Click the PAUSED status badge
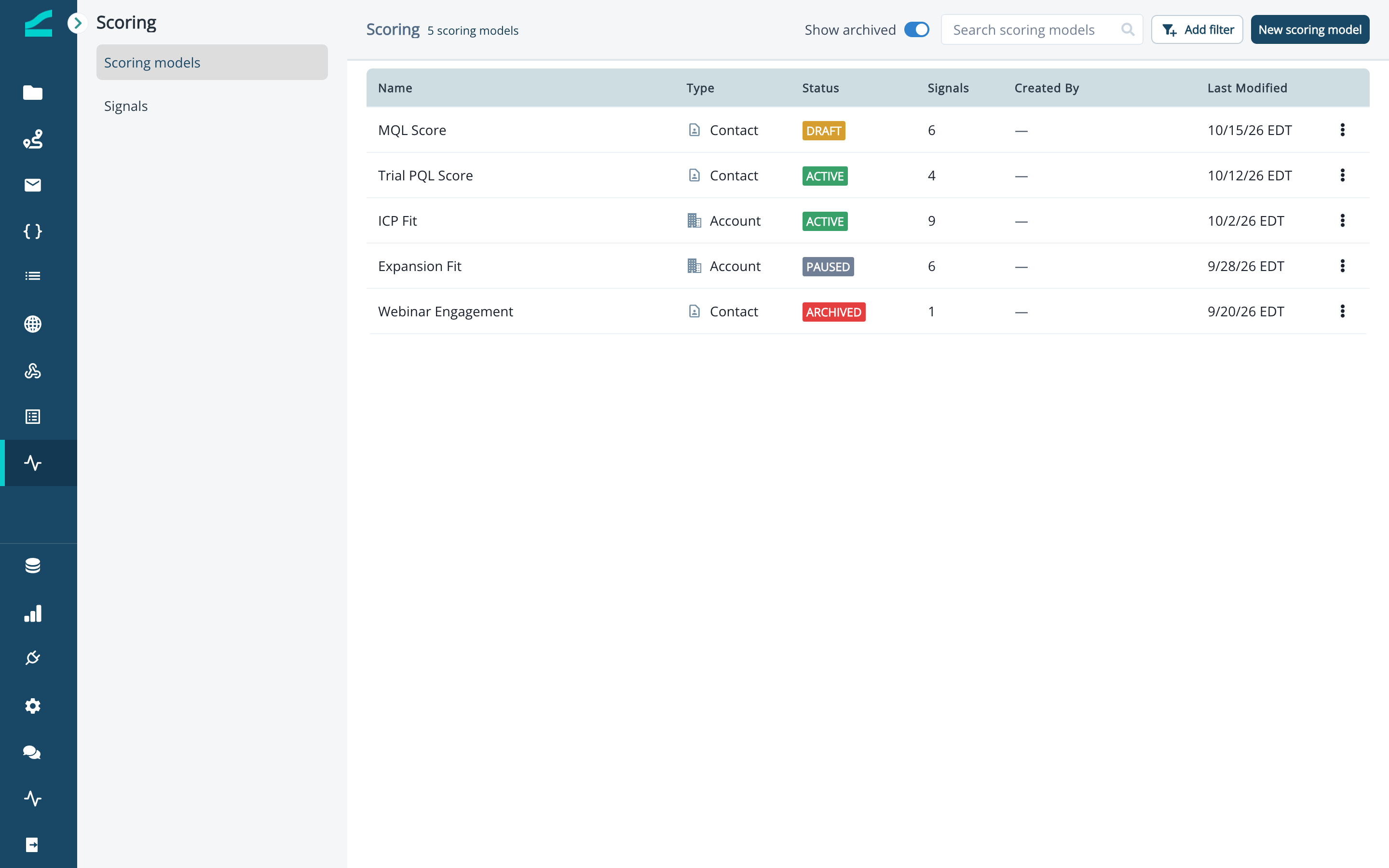The width and height of the screenshot is (1389, 868). point(828,267)
